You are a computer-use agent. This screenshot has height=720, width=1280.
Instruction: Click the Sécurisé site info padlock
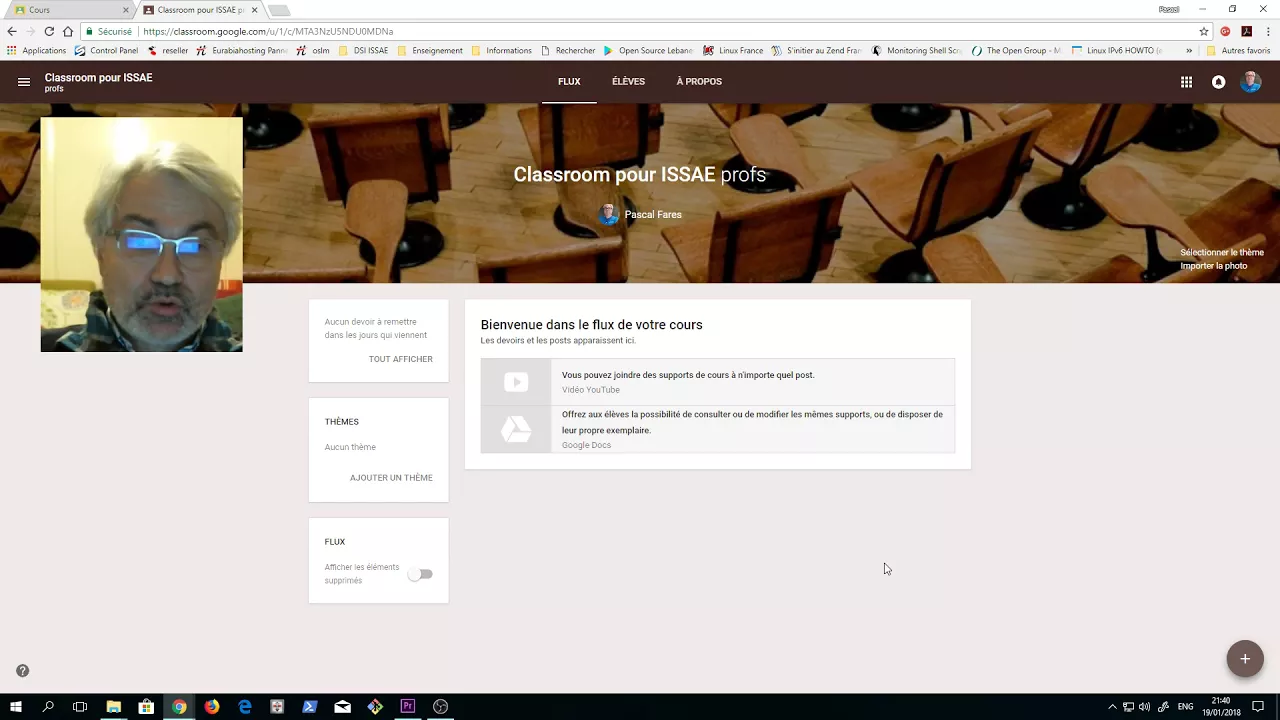point(109,31)
